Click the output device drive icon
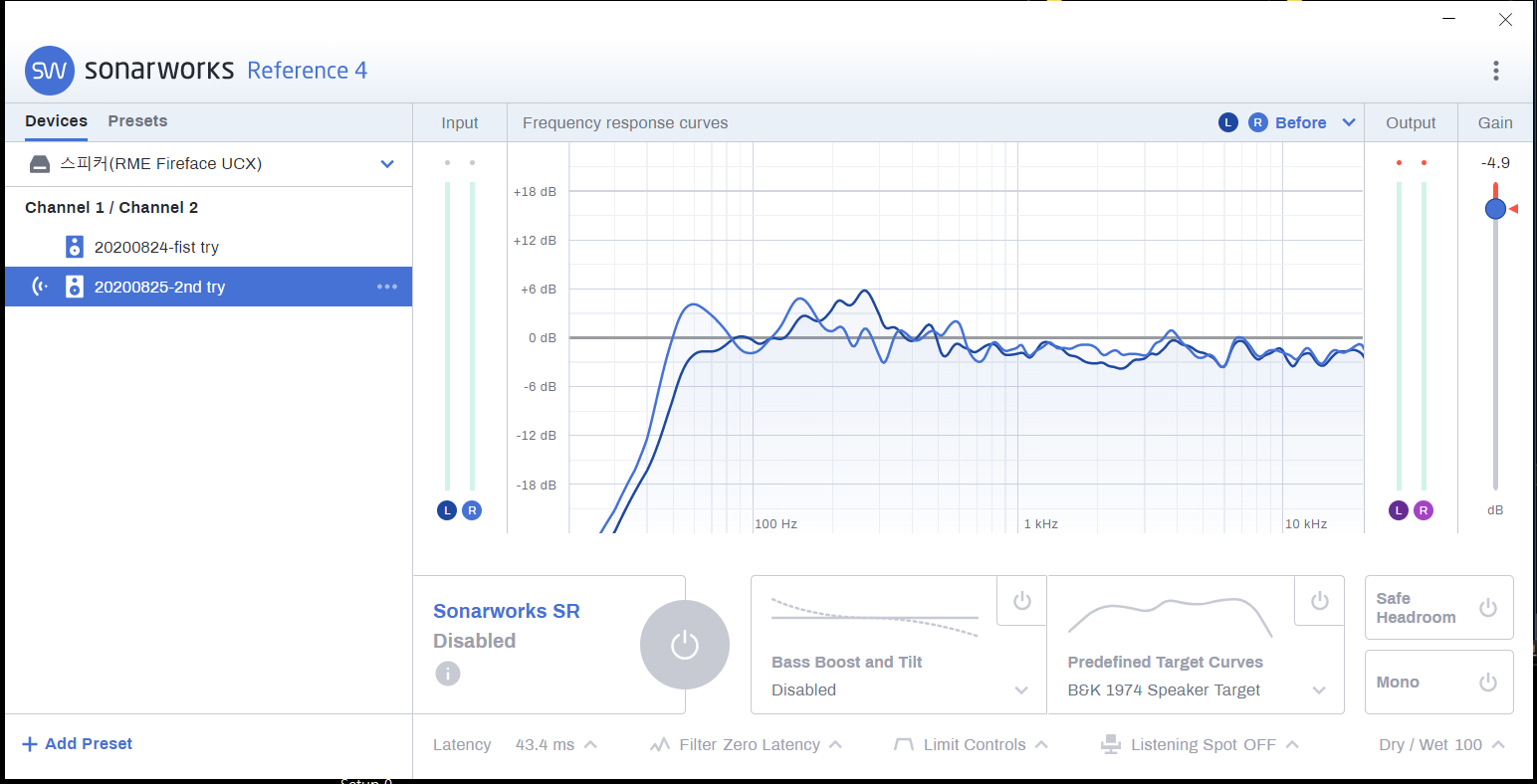1537x784 pixels. tap(39, 164)
